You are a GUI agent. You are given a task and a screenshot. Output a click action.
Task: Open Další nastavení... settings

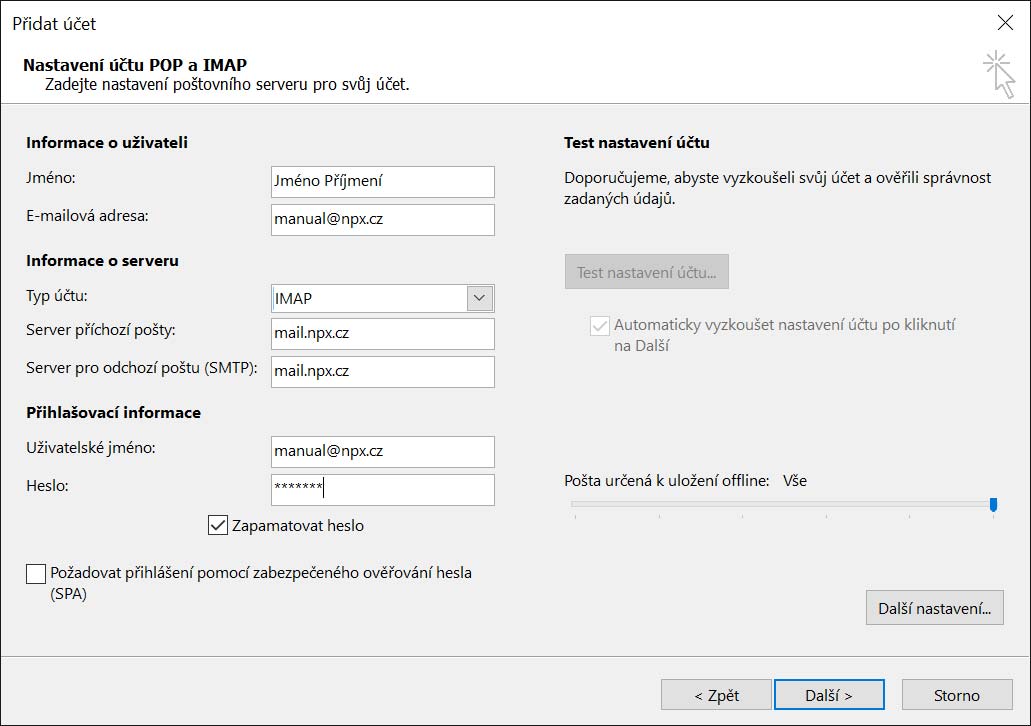click(934, 607)
